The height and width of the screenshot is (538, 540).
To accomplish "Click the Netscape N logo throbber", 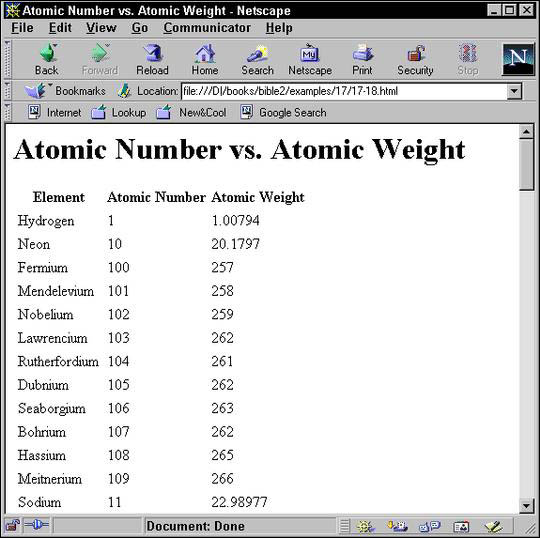I will click(x=518, y=59).
